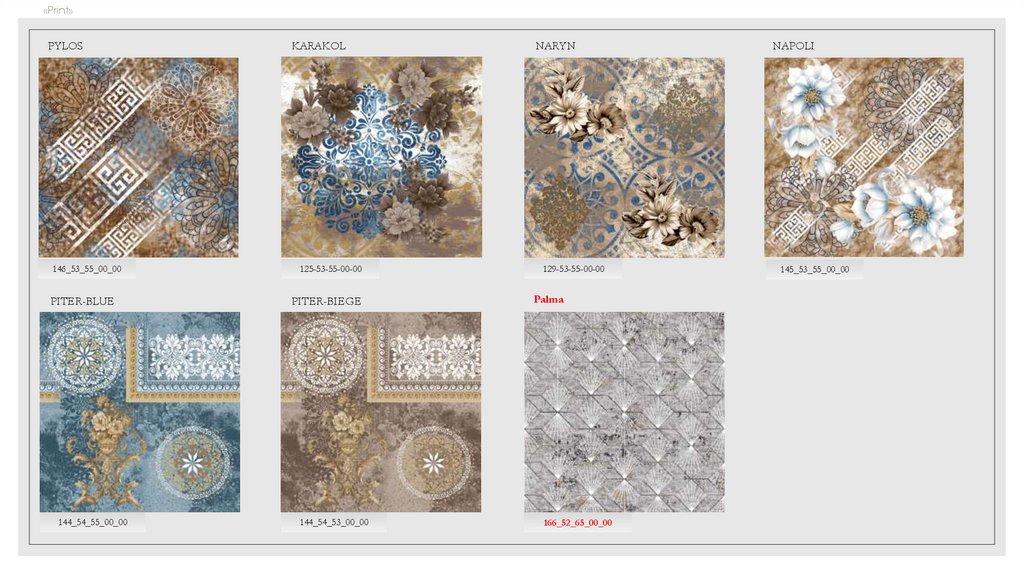Select red code label 166_52_65_00_00

[x=578, y=523]
